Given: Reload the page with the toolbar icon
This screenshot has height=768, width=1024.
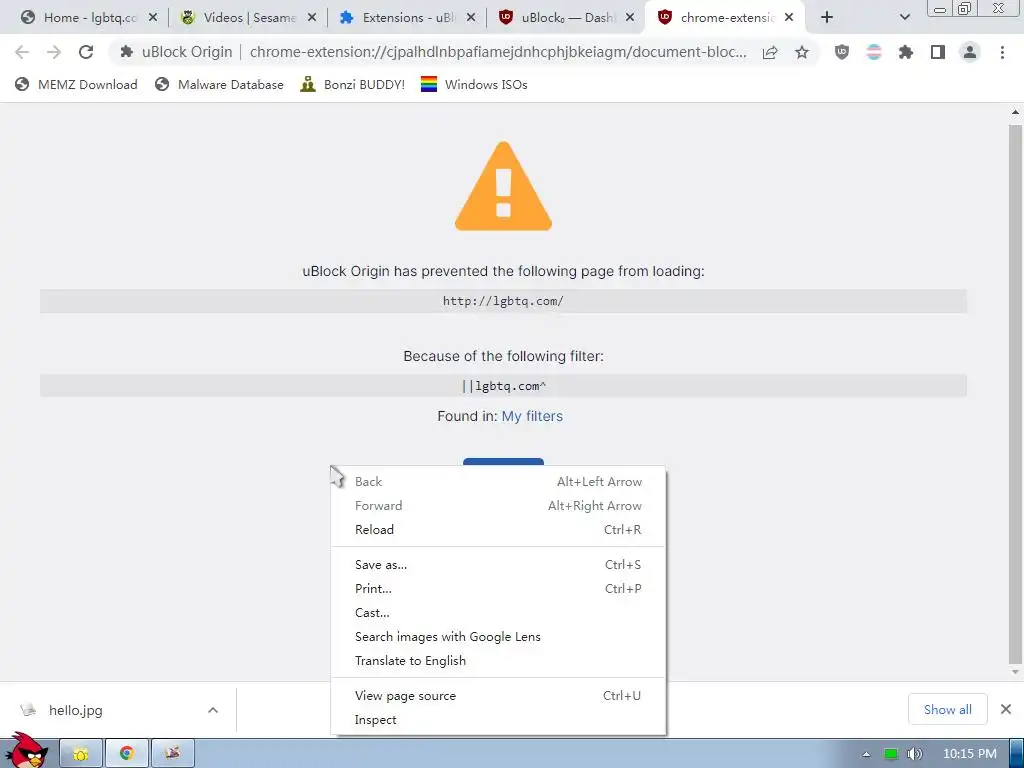Looking at the screenshot, I should pos(86,52).
